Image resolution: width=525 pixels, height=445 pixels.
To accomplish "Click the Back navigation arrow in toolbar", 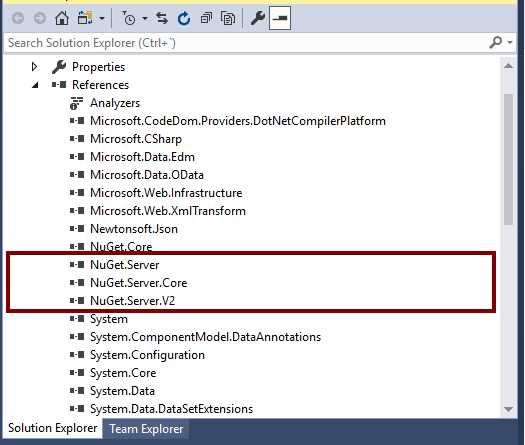I will (18, 18).
